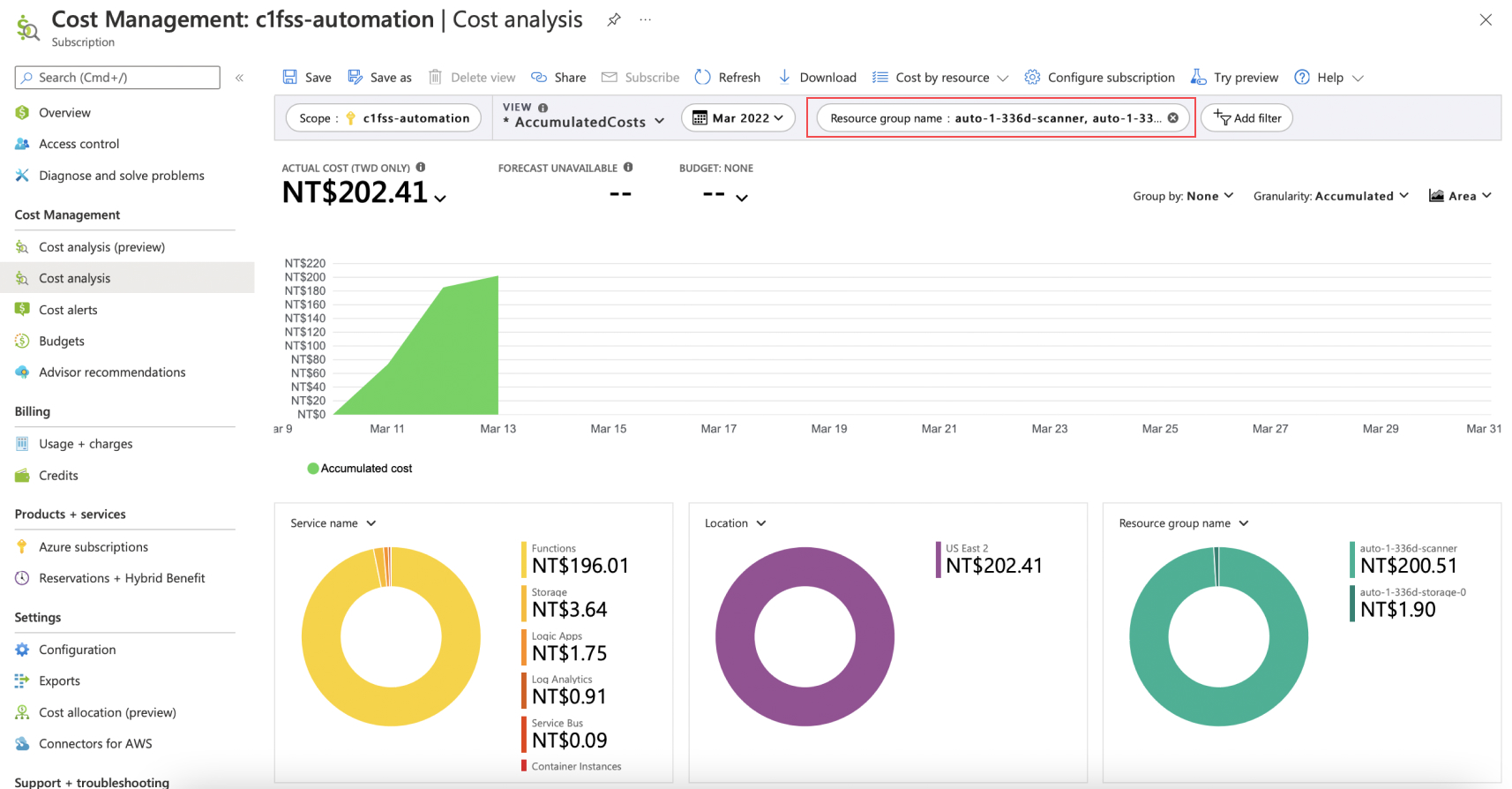The image size is (1512, 789).
Task: Collapse the left sidebar menu
Action: click(239, 78)
